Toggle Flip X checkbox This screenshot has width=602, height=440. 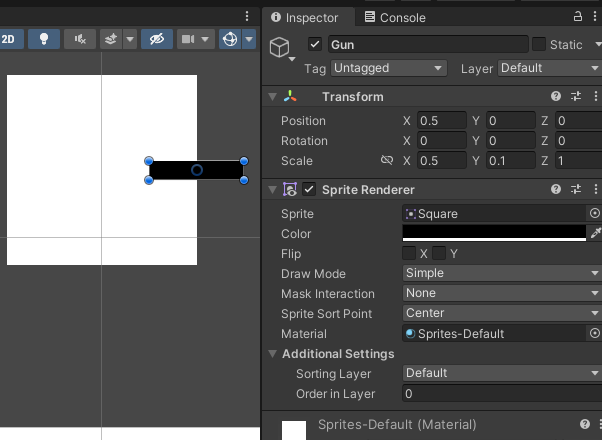(x=409, y=254)
